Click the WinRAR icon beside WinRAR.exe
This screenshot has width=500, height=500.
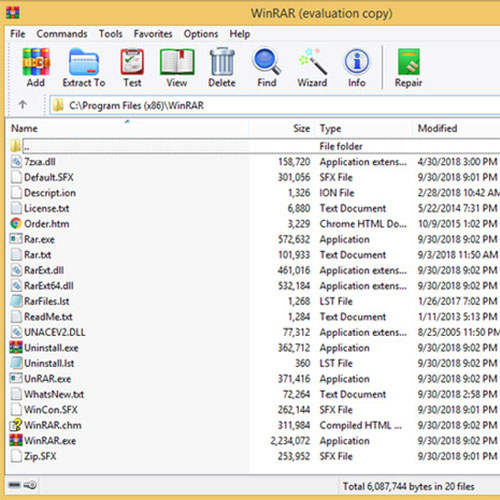point(16,440)
